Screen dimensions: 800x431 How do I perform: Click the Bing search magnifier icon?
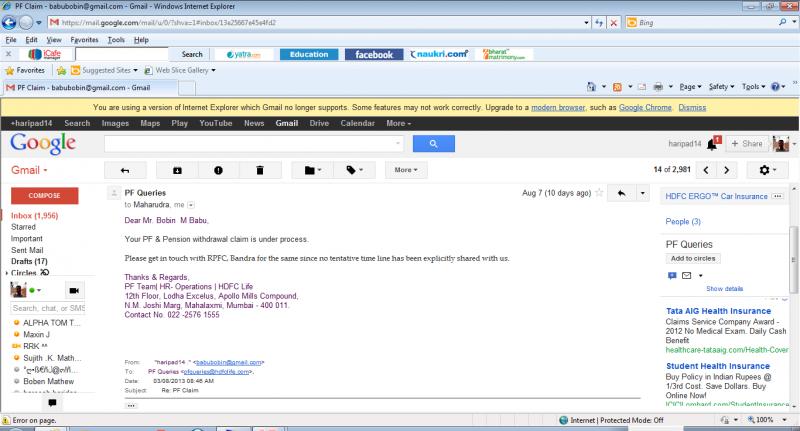click(782, 22)
